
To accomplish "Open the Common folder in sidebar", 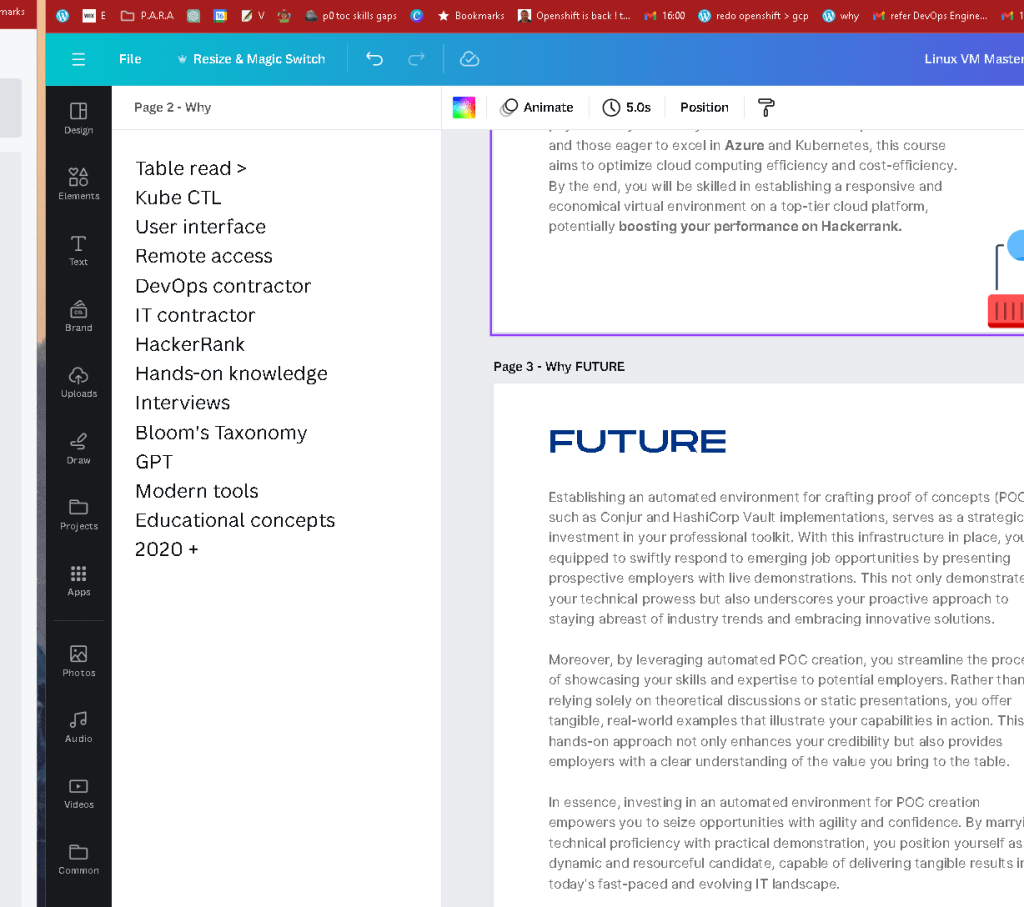I will (78, 859).
